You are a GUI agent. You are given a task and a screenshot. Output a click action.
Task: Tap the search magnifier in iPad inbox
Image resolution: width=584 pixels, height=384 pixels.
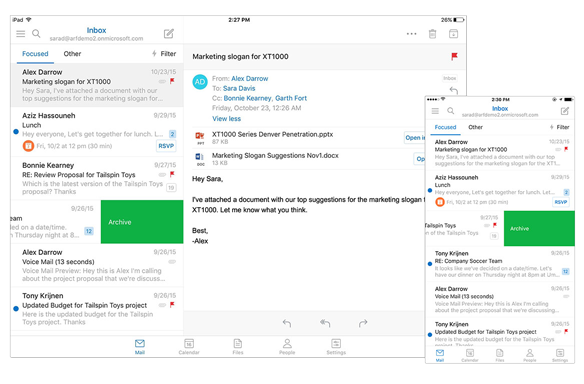(x=36, y=34)
